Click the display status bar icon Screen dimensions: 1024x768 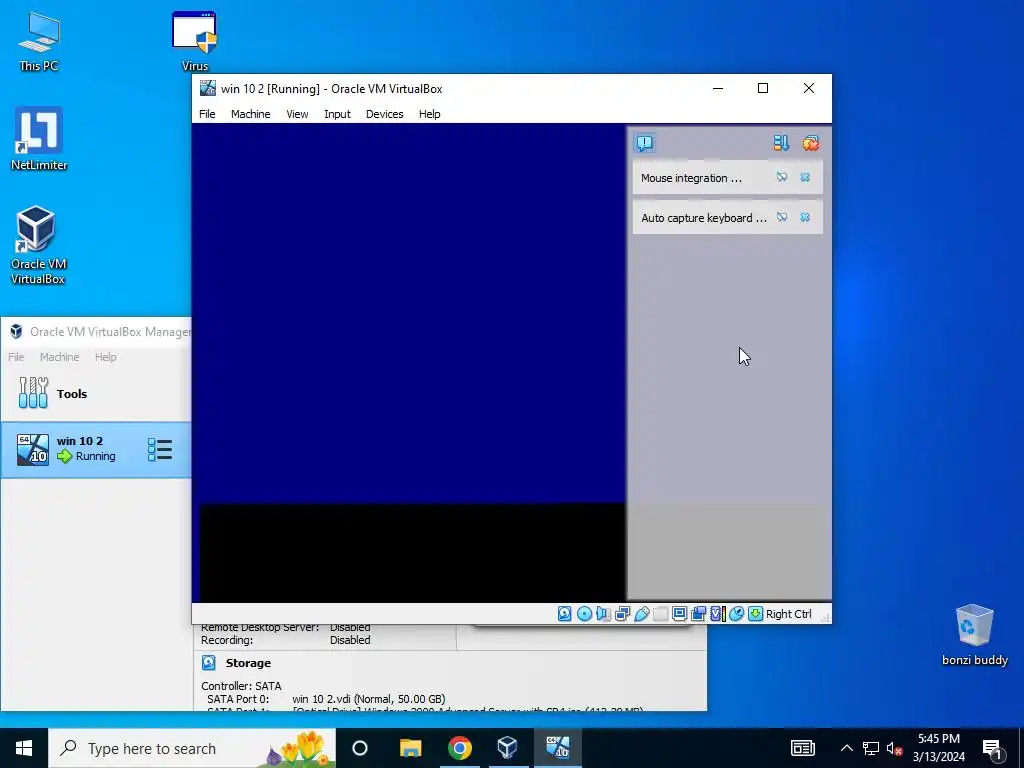[x=679, y=614]
